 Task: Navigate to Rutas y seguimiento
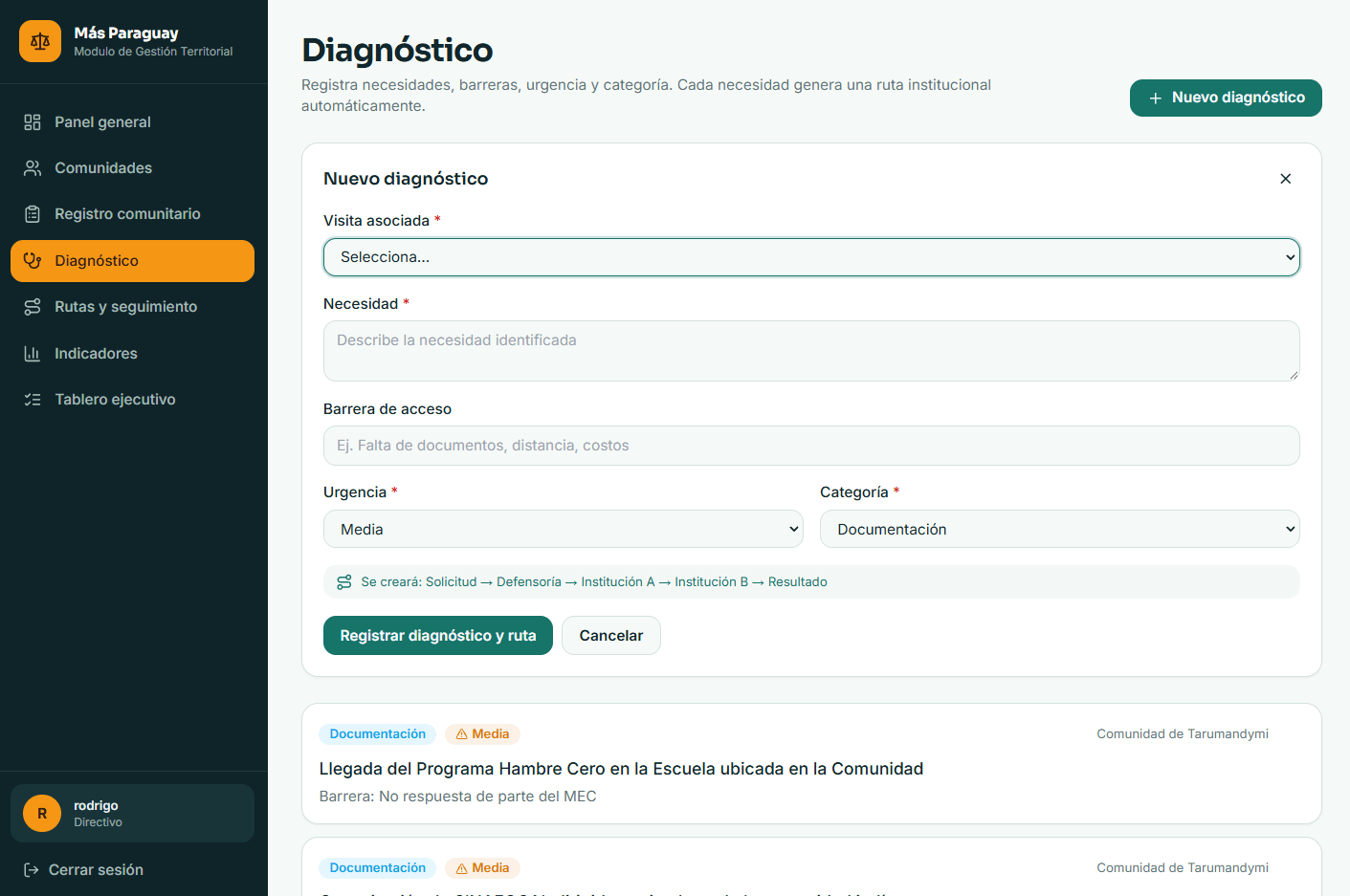(x=132, y=307)
